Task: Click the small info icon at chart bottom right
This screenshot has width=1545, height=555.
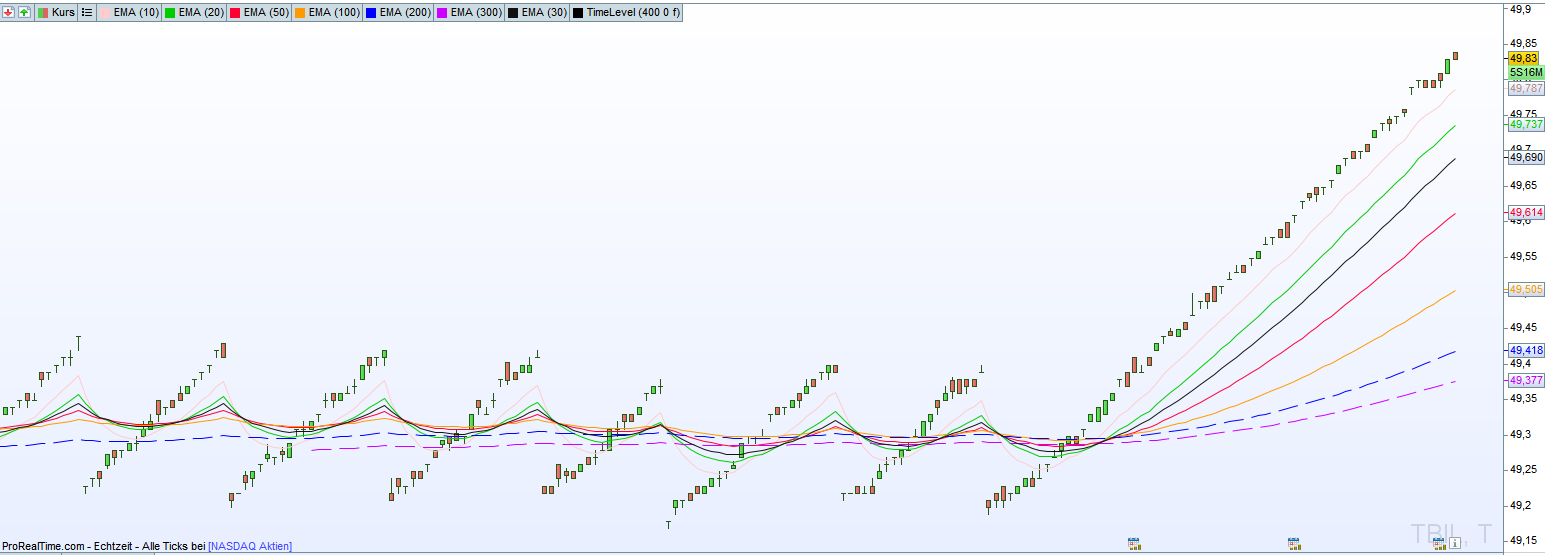Action: pos(1455,543)
